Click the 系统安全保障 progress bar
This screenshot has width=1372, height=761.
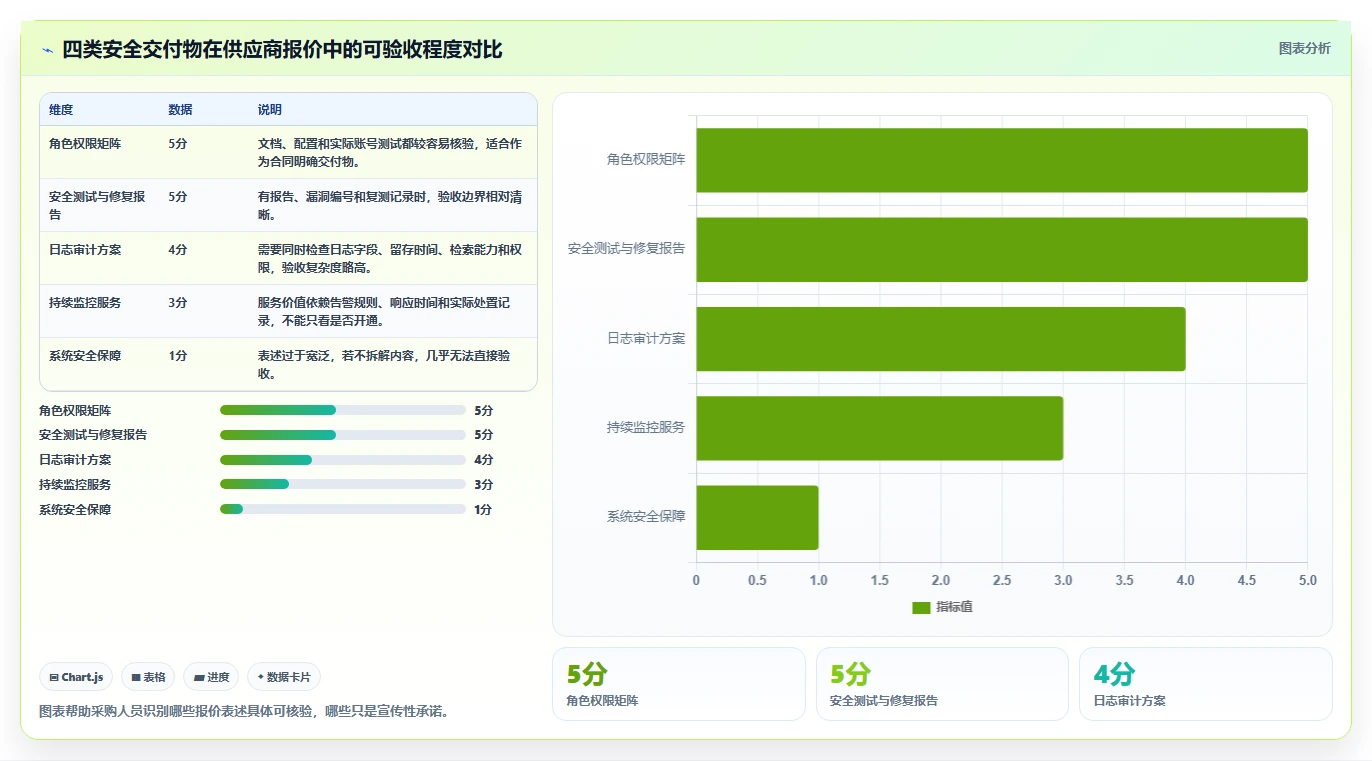click(x=343, y=509)
